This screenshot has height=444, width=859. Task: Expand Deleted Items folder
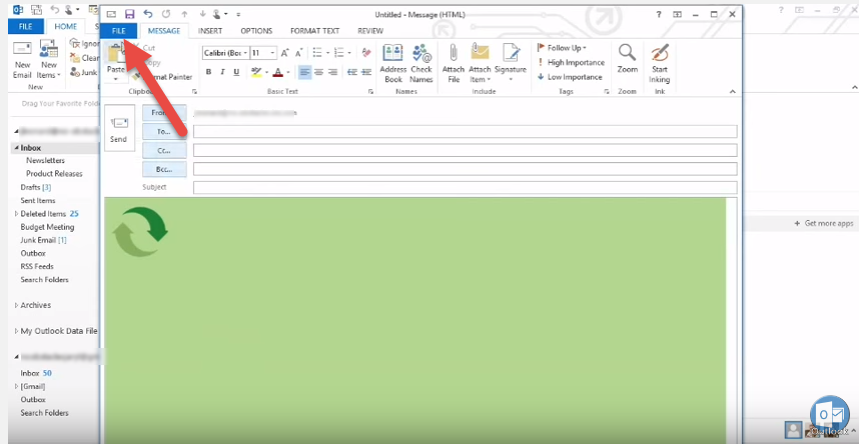(x=16, y=214)
